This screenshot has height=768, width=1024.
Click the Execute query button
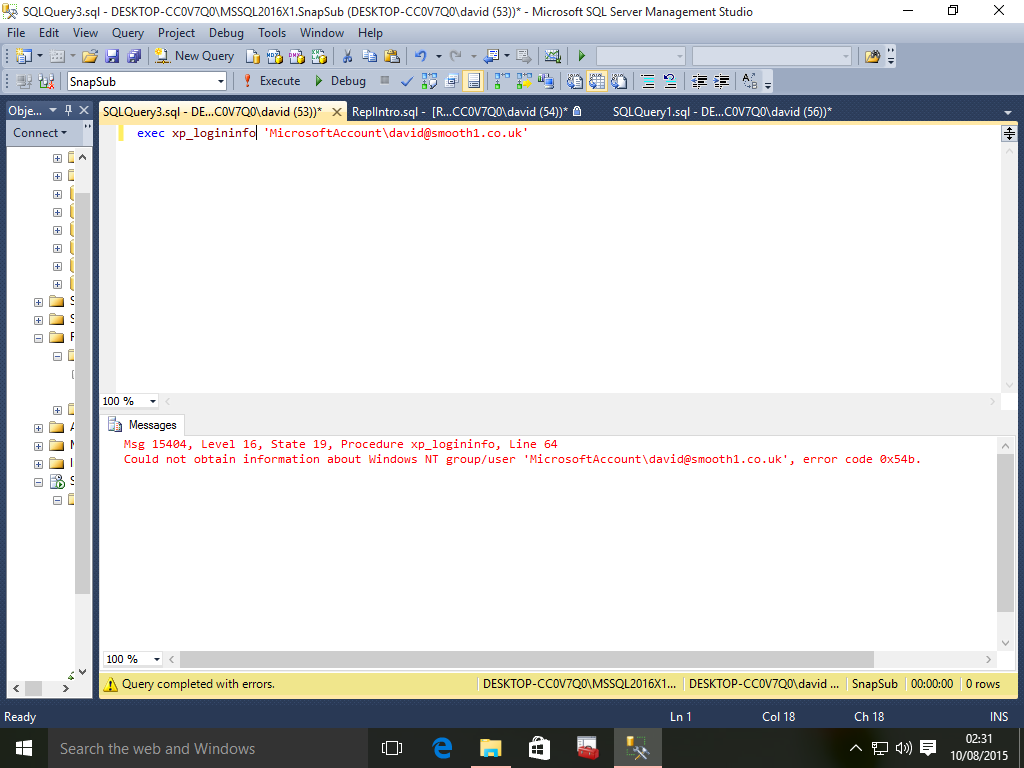point(271,81)
